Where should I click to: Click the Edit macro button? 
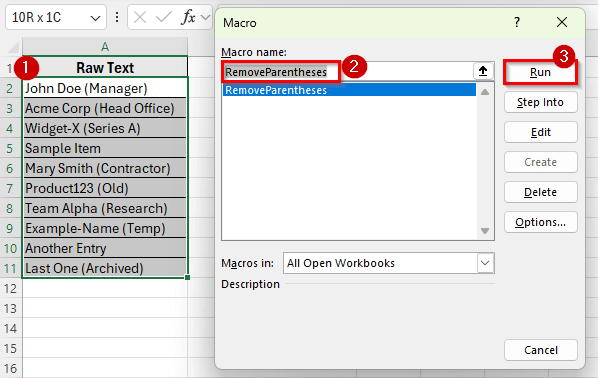pyautogui.click(x=540, y=132)
